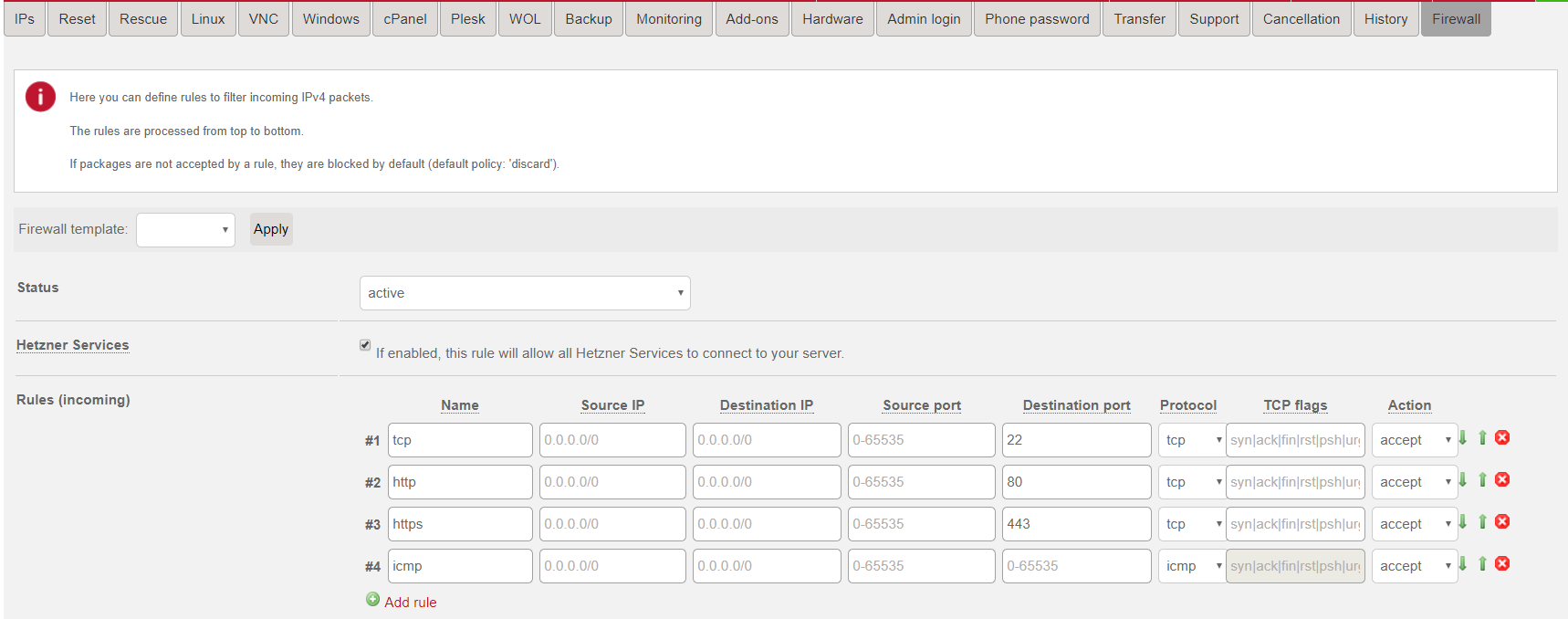This screenshot has height=619, width=1568.
Task: View the History tab
Action: pyautogui.click(x=1386, y=19)
